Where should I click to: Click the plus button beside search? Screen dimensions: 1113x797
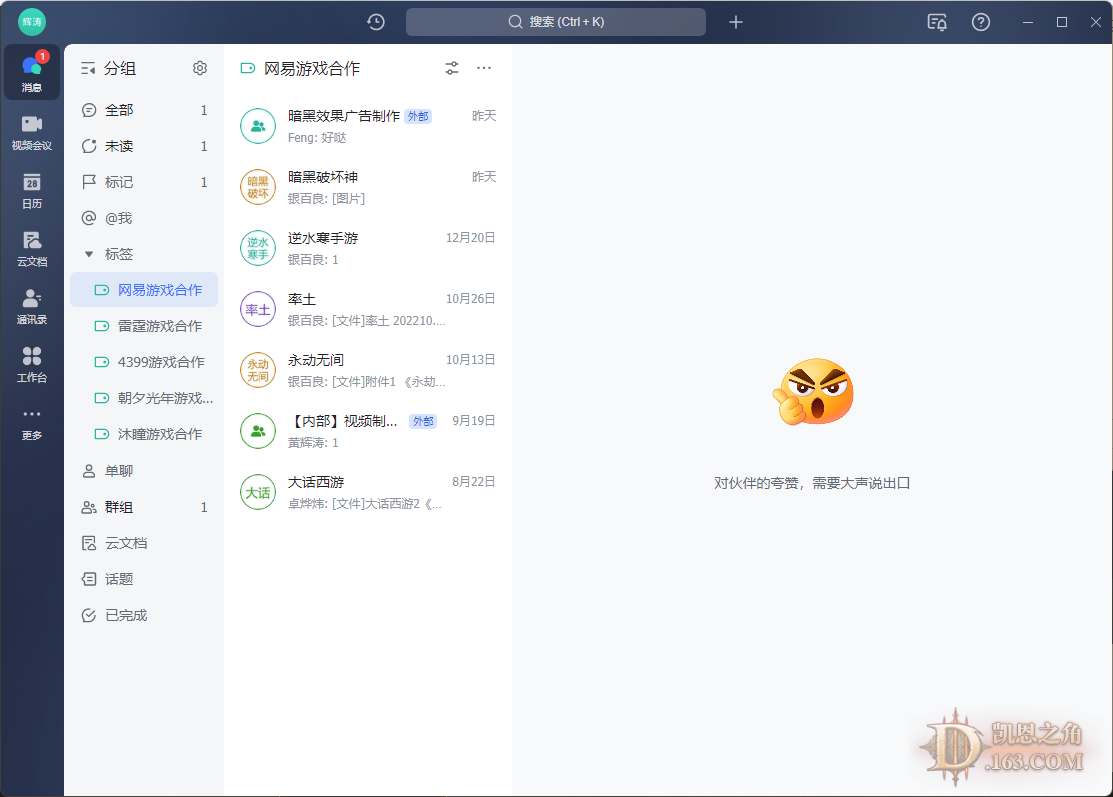tap(736, 22)
